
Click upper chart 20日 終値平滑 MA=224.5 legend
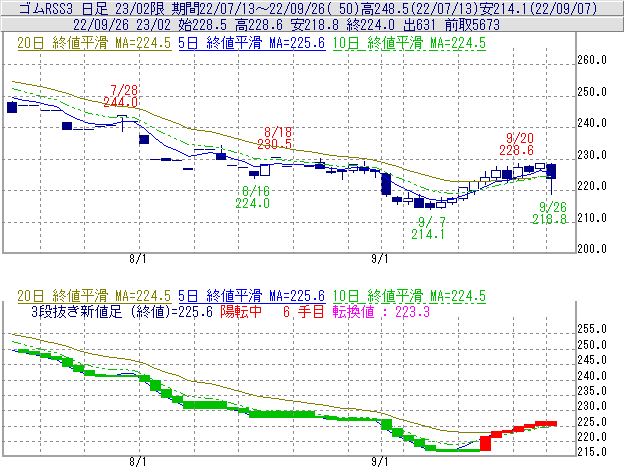(x=94, y=43)
